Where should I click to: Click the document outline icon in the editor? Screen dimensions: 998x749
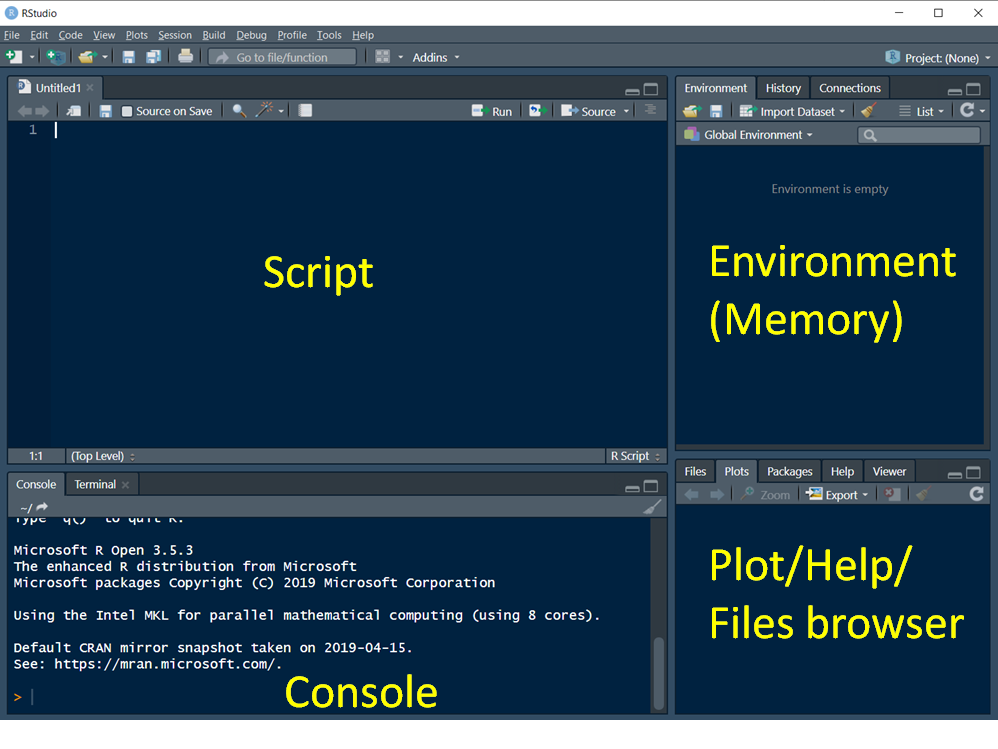pos(650,110)
